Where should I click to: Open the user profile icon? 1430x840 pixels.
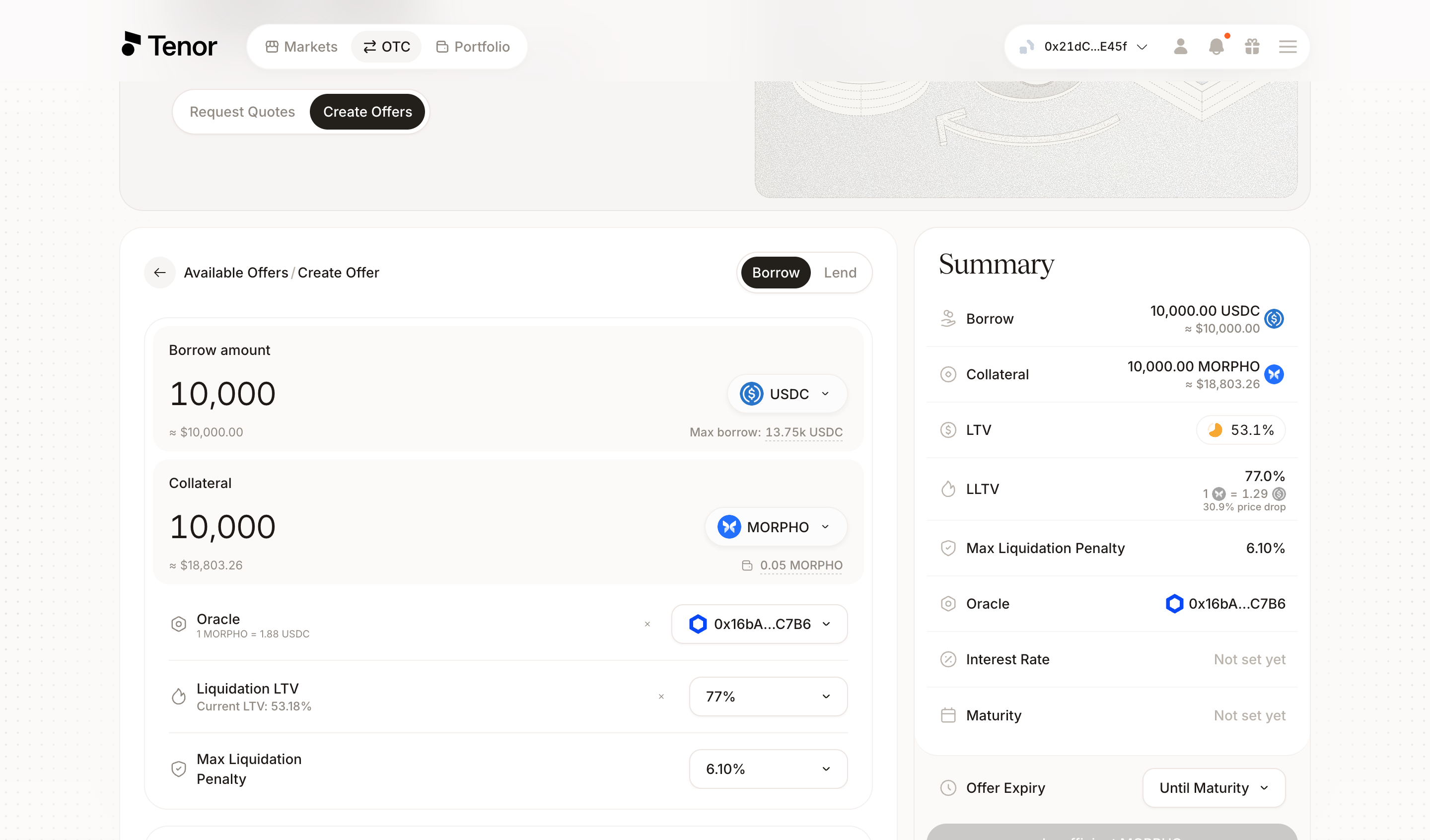point(1180,46)
